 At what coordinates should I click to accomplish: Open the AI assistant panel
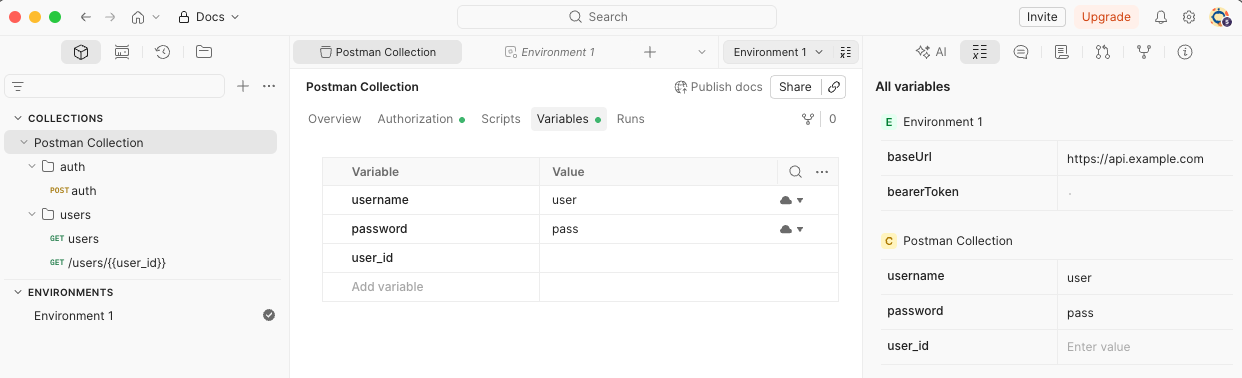931,52
